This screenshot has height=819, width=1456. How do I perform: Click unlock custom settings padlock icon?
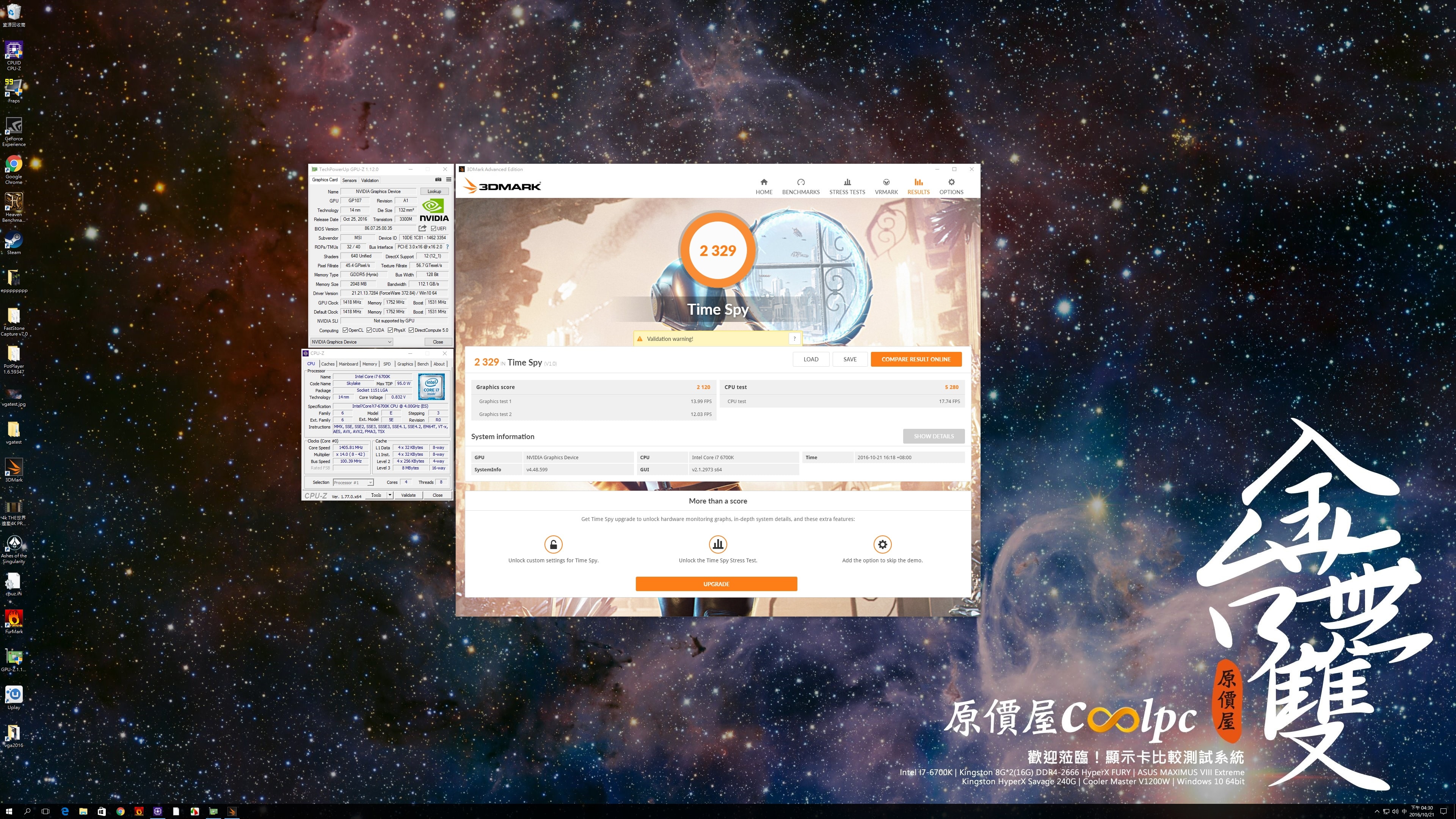tap(553, 544)
